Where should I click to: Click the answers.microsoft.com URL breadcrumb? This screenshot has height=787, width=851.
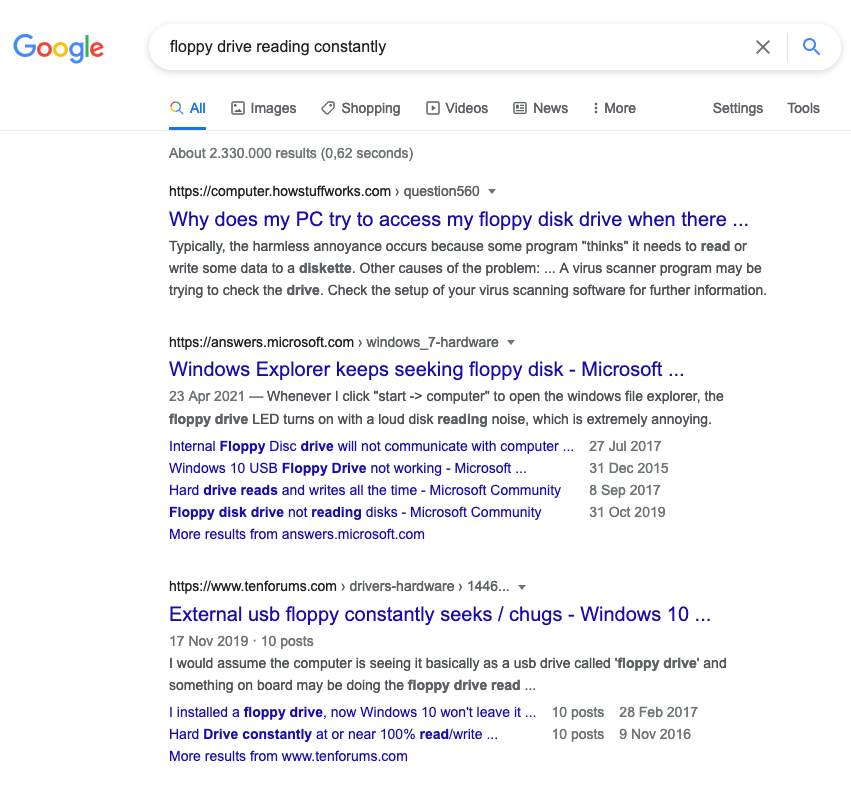(333, 342)
